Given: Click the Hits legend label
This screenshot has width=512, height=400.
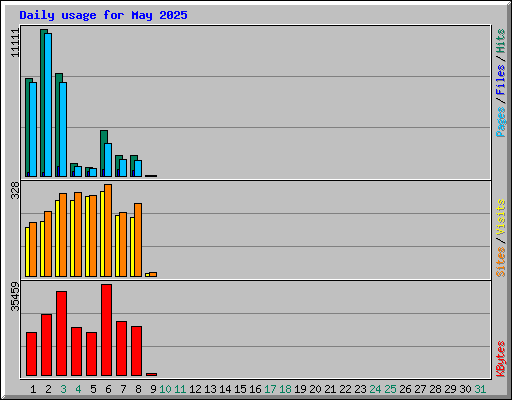Looking at the screenshot, I should 500,41.
